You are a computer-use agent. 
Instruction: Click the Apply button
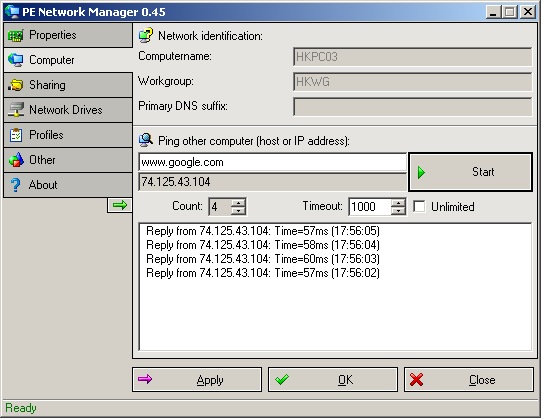click(197, 380)
